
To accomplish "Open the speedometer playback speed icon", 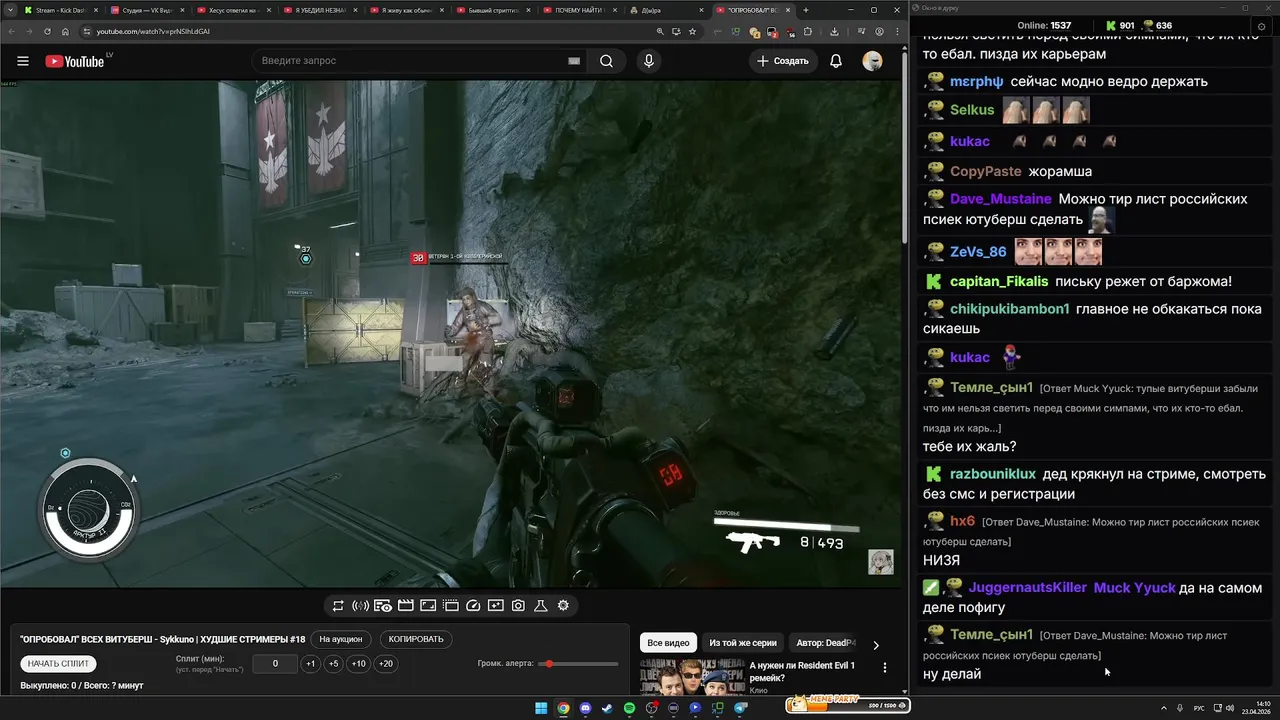I will [474, 606].
